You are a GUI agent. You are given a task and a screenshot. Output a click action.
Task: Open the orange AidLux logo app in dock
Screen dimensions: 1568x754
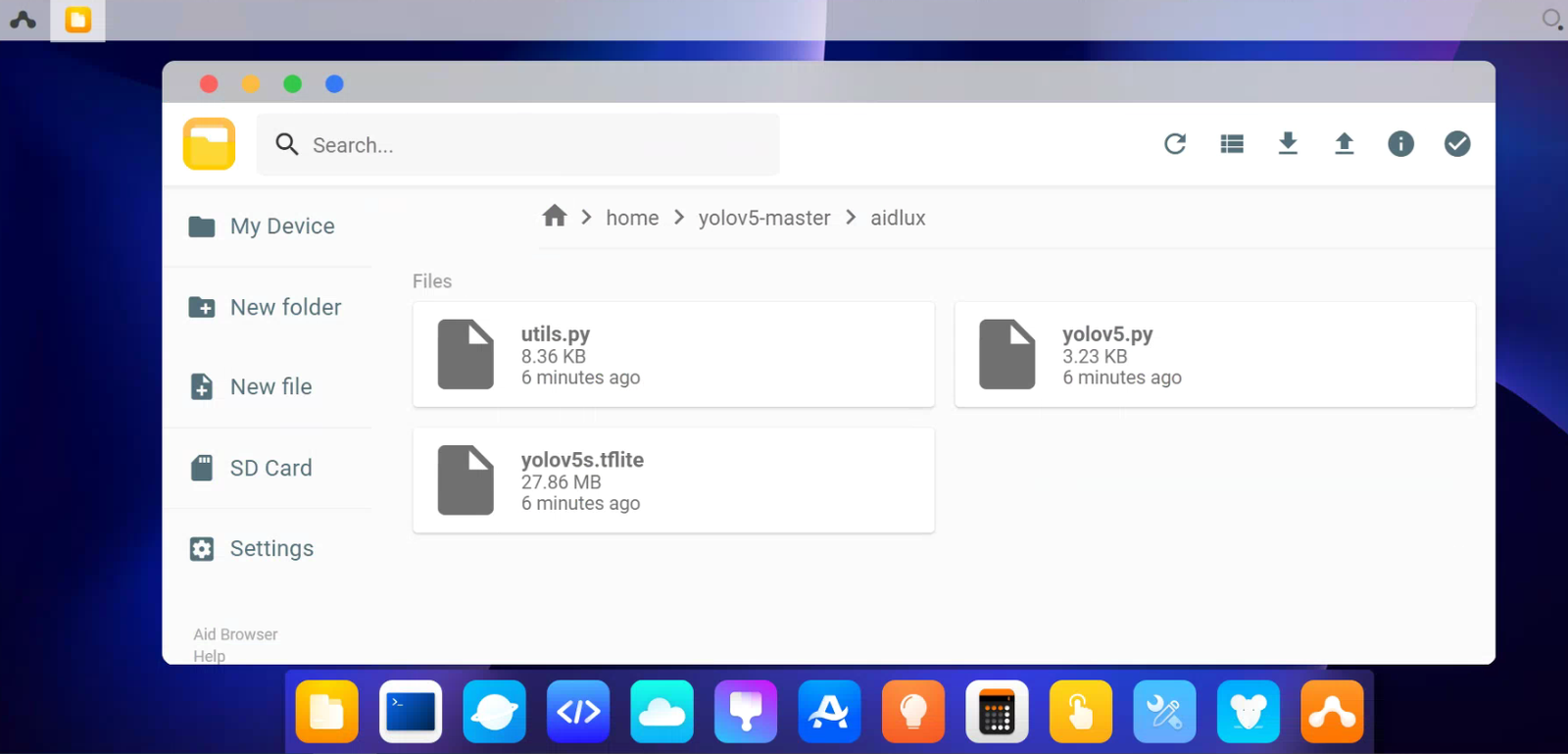pyautogui.click(x=1332, y=712)
